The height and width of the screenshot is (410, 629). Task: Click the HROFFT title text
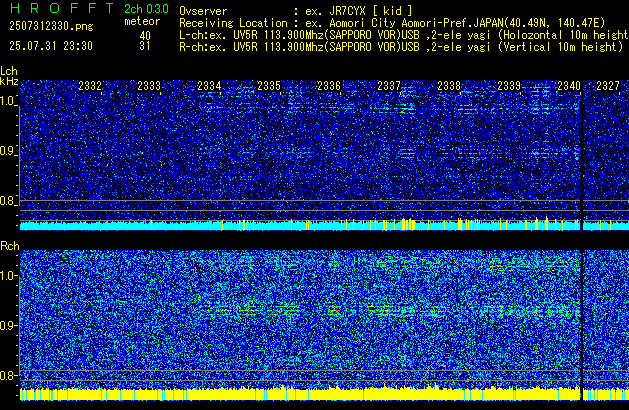click(x=62, y=8)
